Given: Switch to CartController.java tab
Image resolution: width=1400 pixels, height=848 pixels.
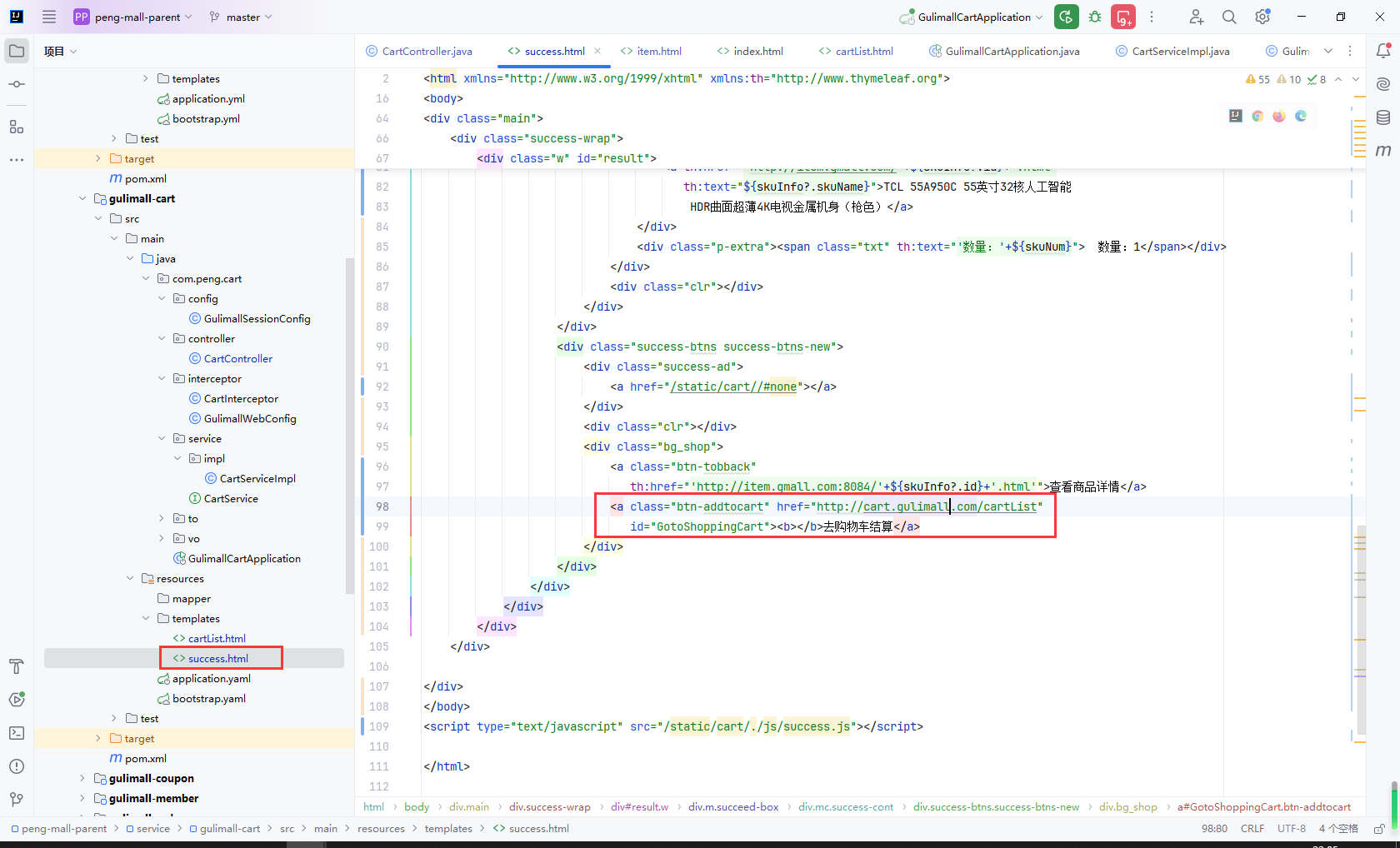Looking at the screenshot, I should (x=419, y=51).
